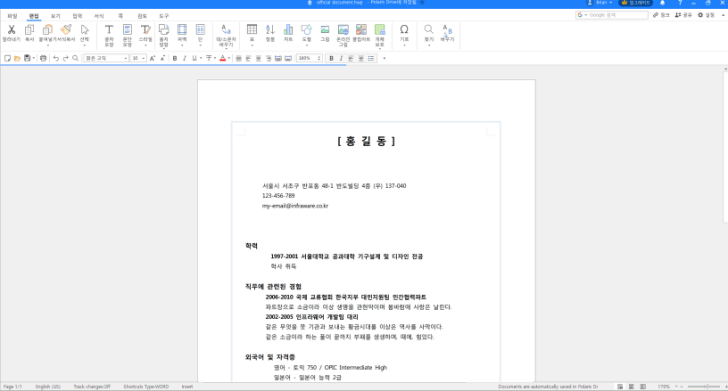Open the Shapes tool
The height and width of the screenshot is (391, 728).
pos(306,35)
